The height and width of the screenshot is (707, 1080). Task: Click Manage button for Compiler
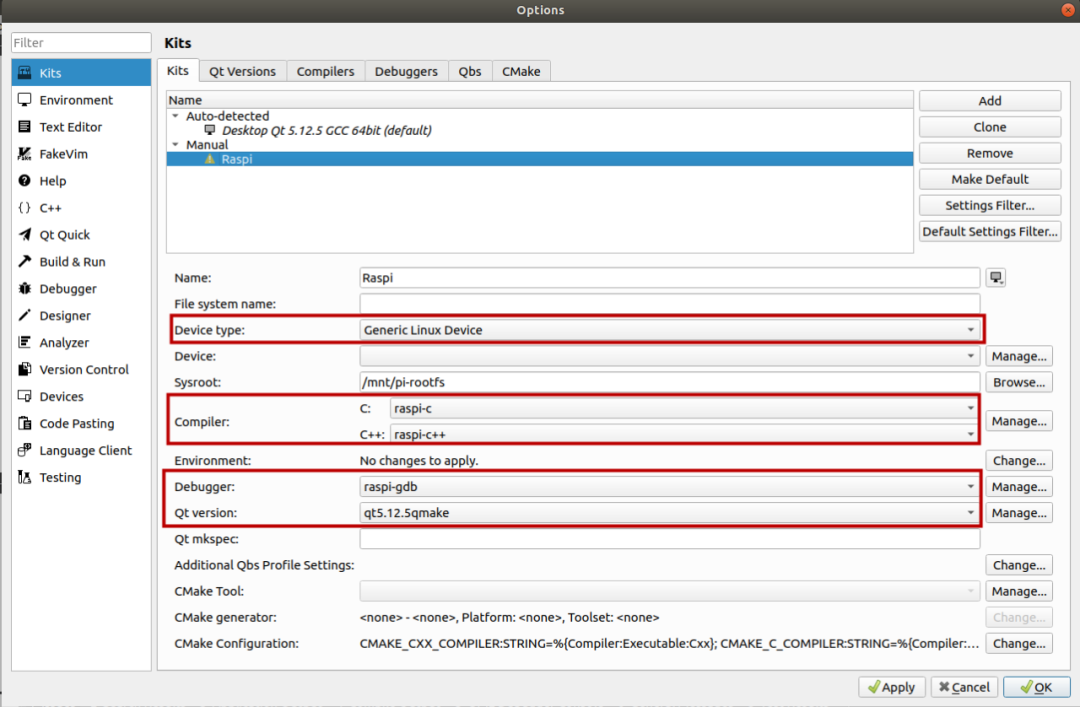1019,421
